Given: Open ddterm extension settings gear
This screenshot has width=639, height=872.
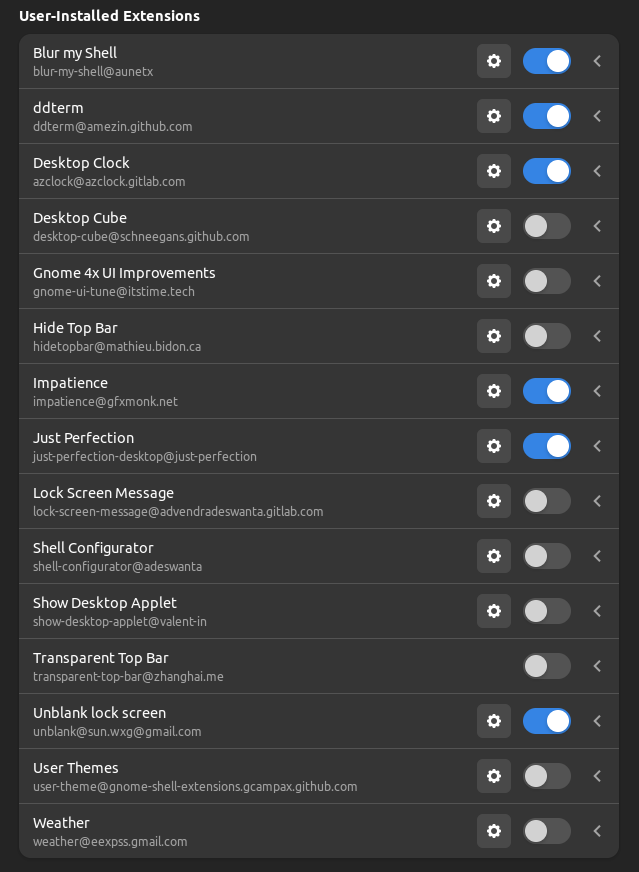Looking at the screenshot, I should coord(493,116).
